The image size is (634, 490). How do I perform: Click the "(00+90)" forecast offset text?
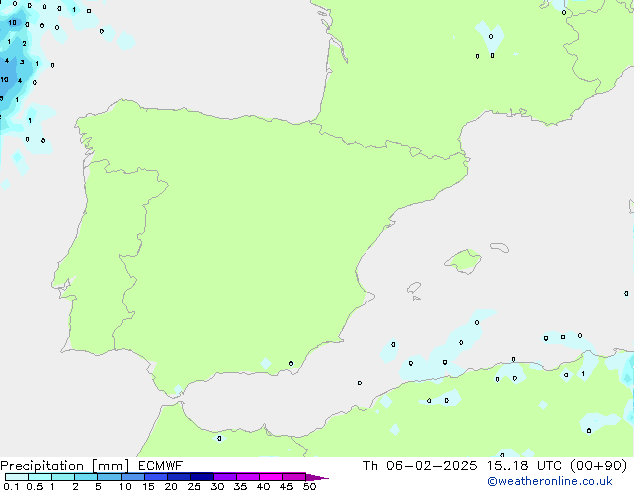click(599, 466)
